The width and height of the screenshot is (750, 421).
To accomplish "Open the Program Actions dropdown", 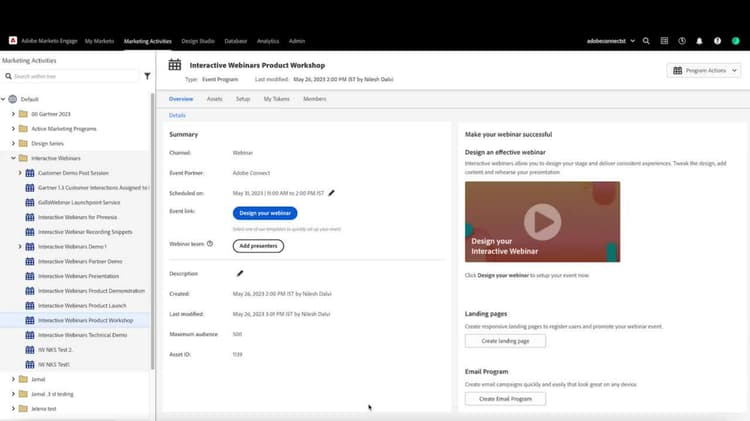I will coord(704,71).
